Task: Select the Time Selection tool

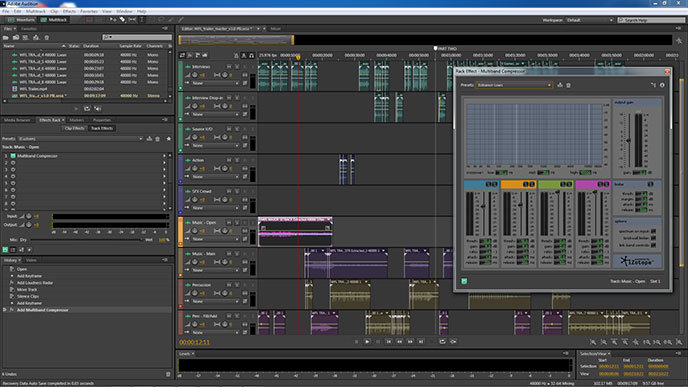Action: [142, 20]
